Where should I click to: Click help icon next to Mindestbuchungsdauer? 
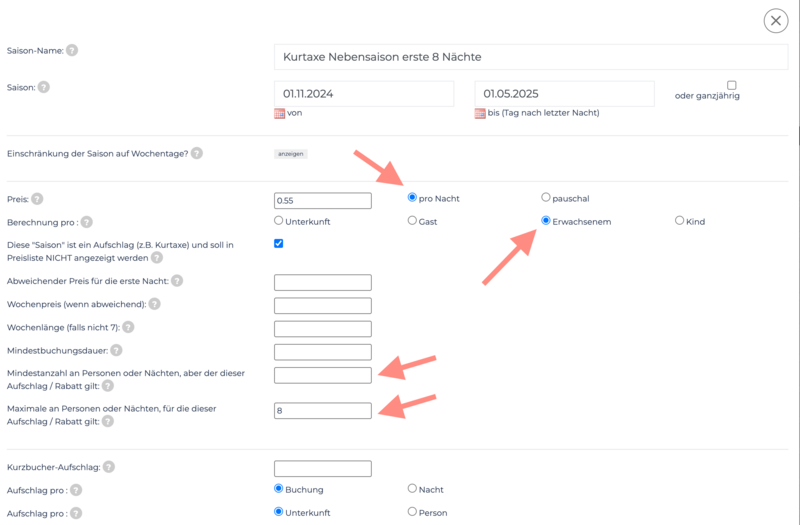pos(117,350)
